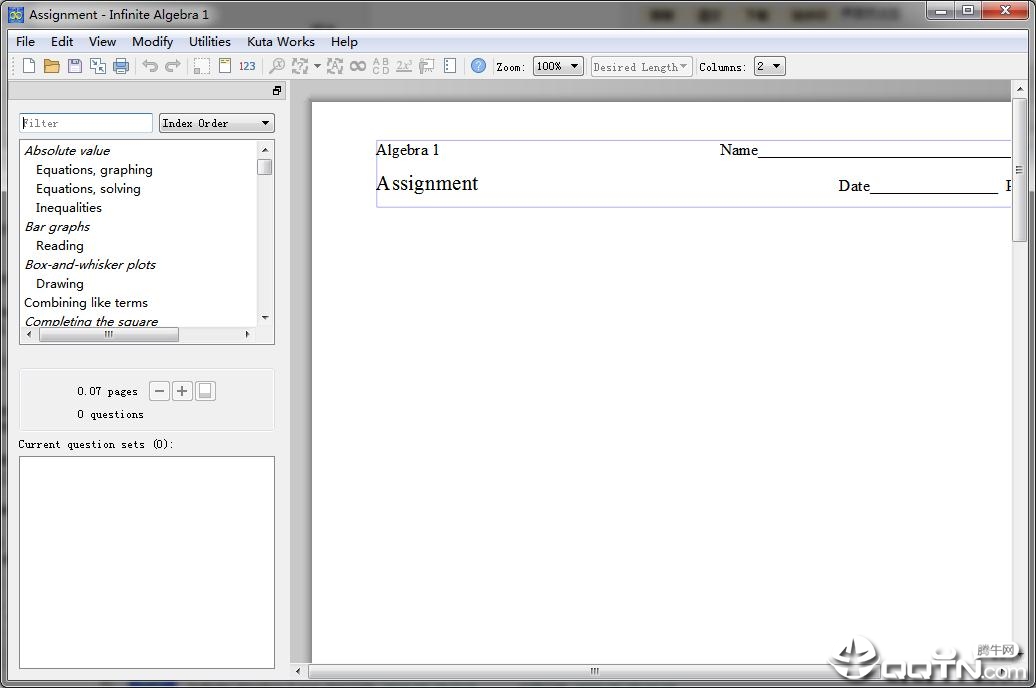Click the scramble icon showing letter A
Viewport: 1036px width, 688px height.
(335, 65)
